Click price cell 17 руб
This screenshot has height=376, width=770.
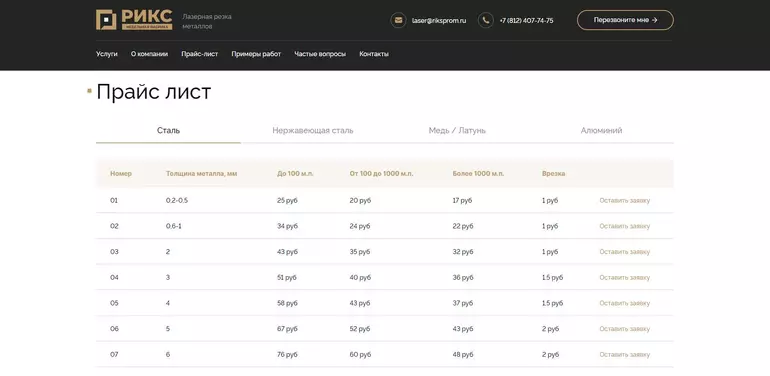(462, 201)
